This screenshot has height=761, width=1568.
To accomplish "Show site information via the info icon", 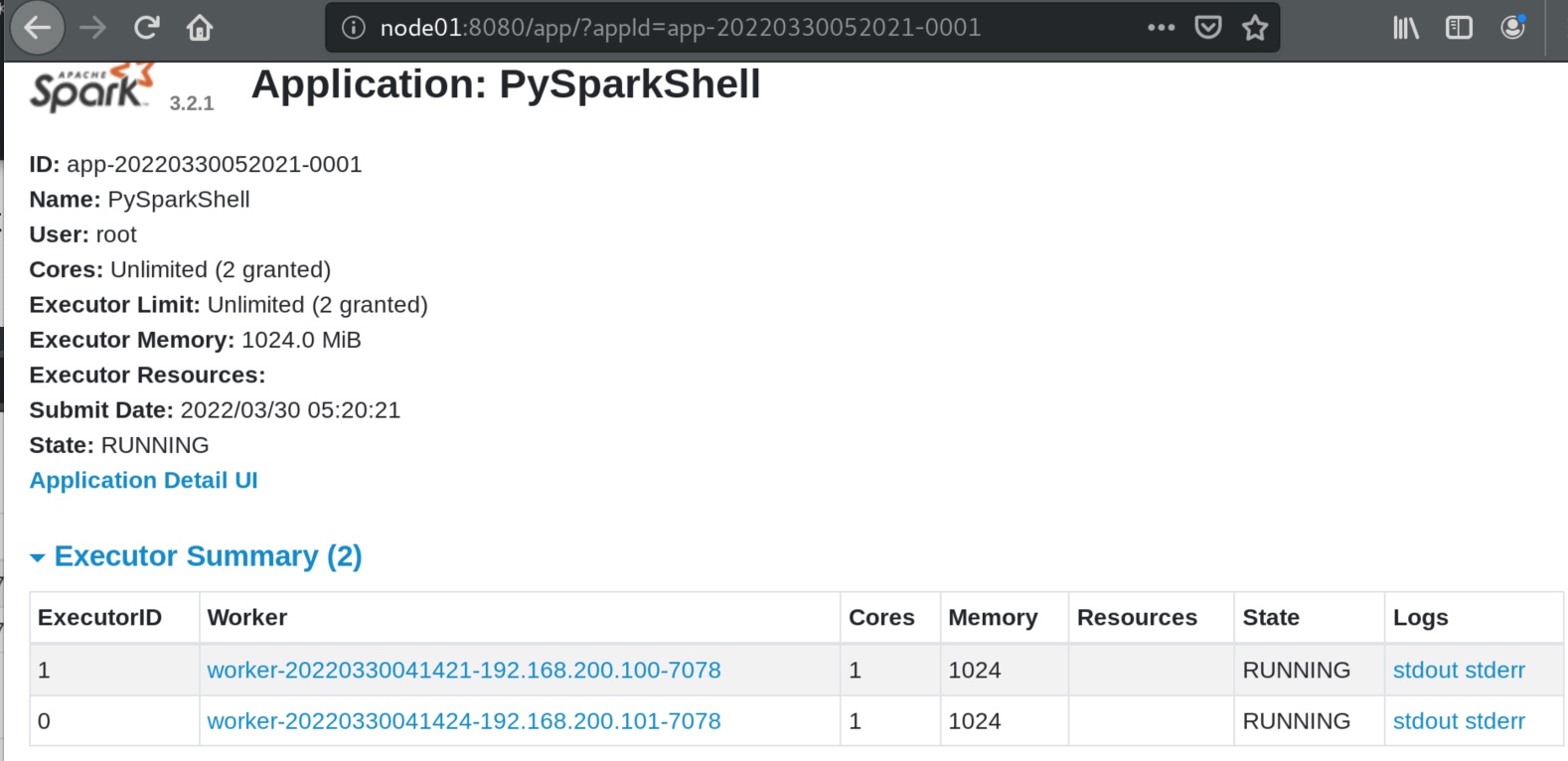I will [x=353, y=28].
